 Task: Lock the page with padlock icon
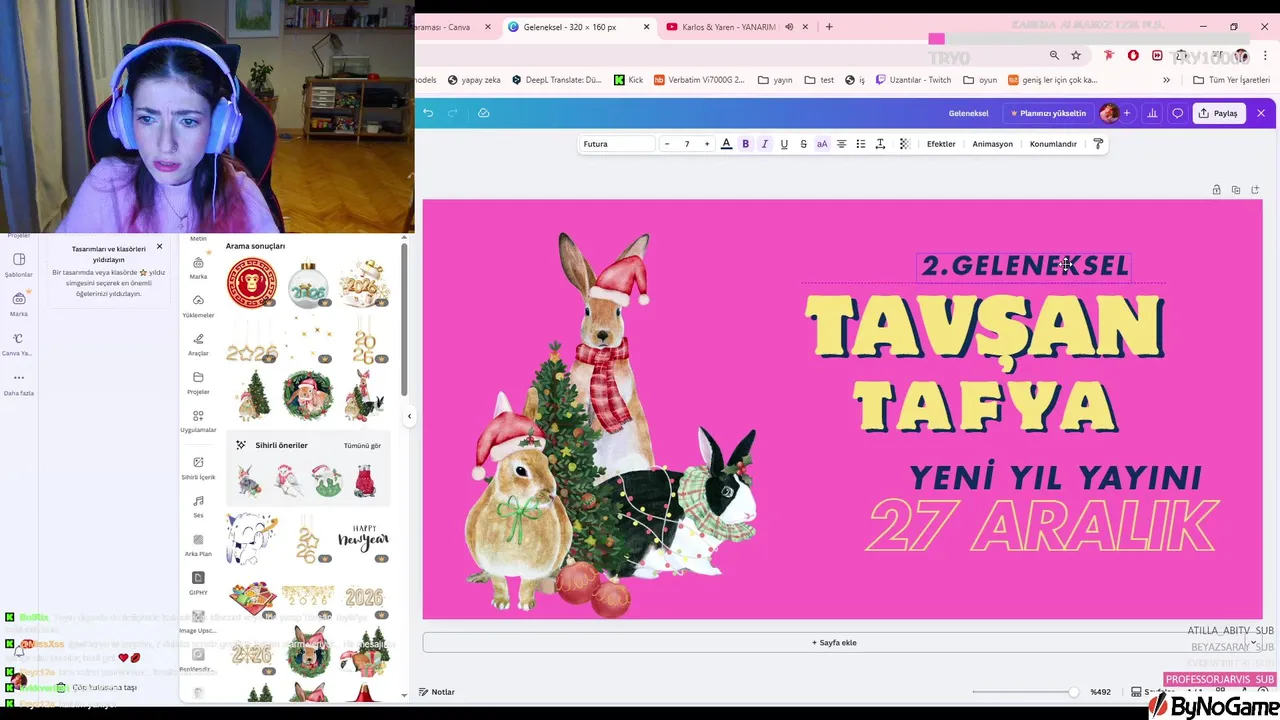pyautogui.click(x=1216, y=190)
